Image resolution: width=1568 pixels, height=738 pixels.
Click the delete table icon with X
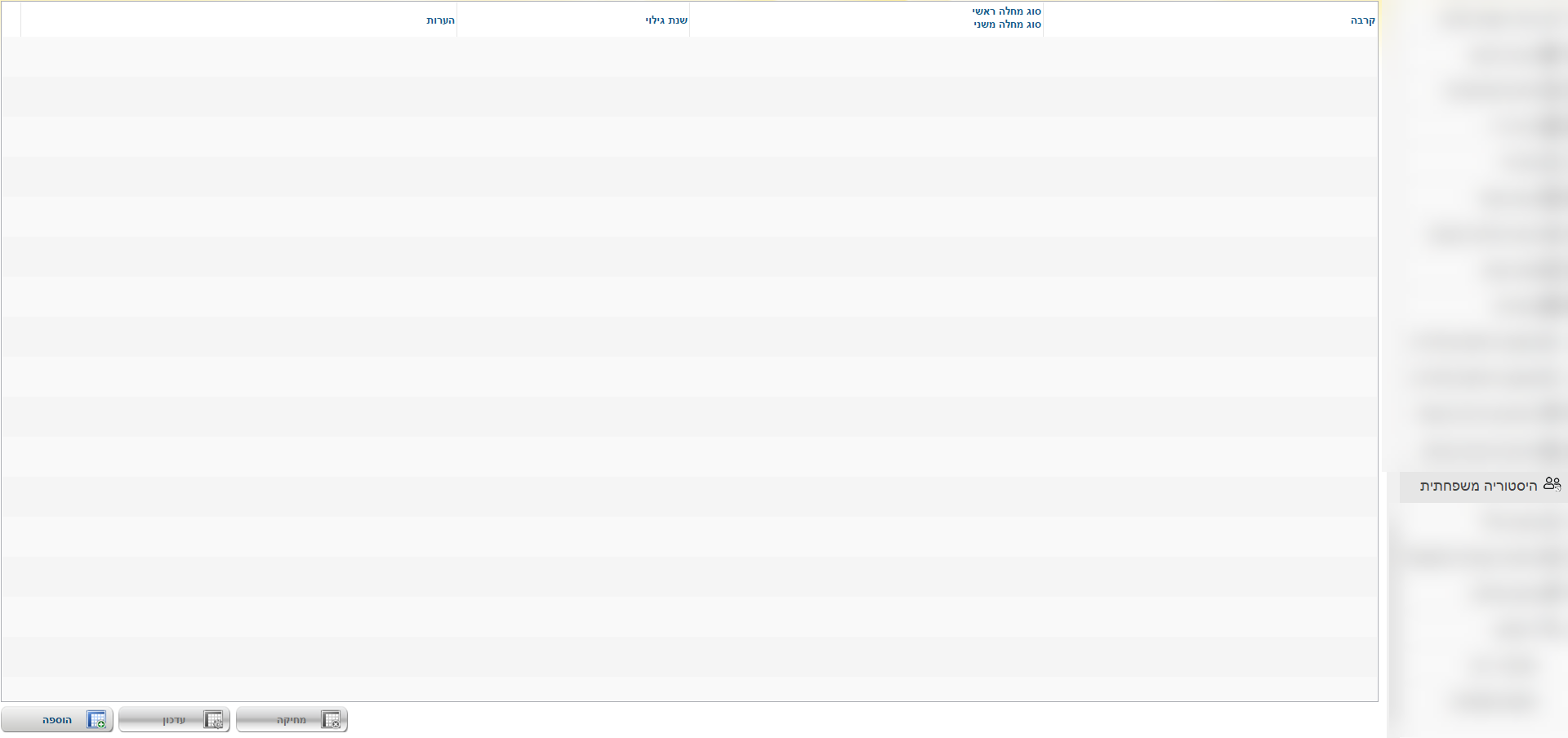pyautogui.click(x=331, y=720)
